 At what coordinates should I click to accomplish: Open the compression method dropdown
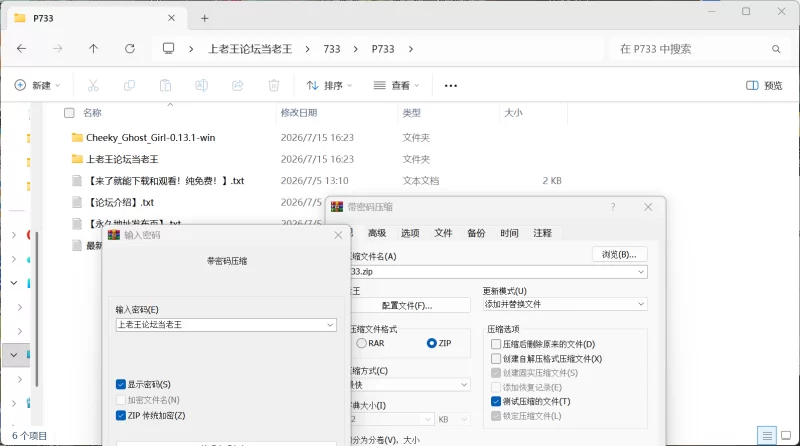point(464,385)
